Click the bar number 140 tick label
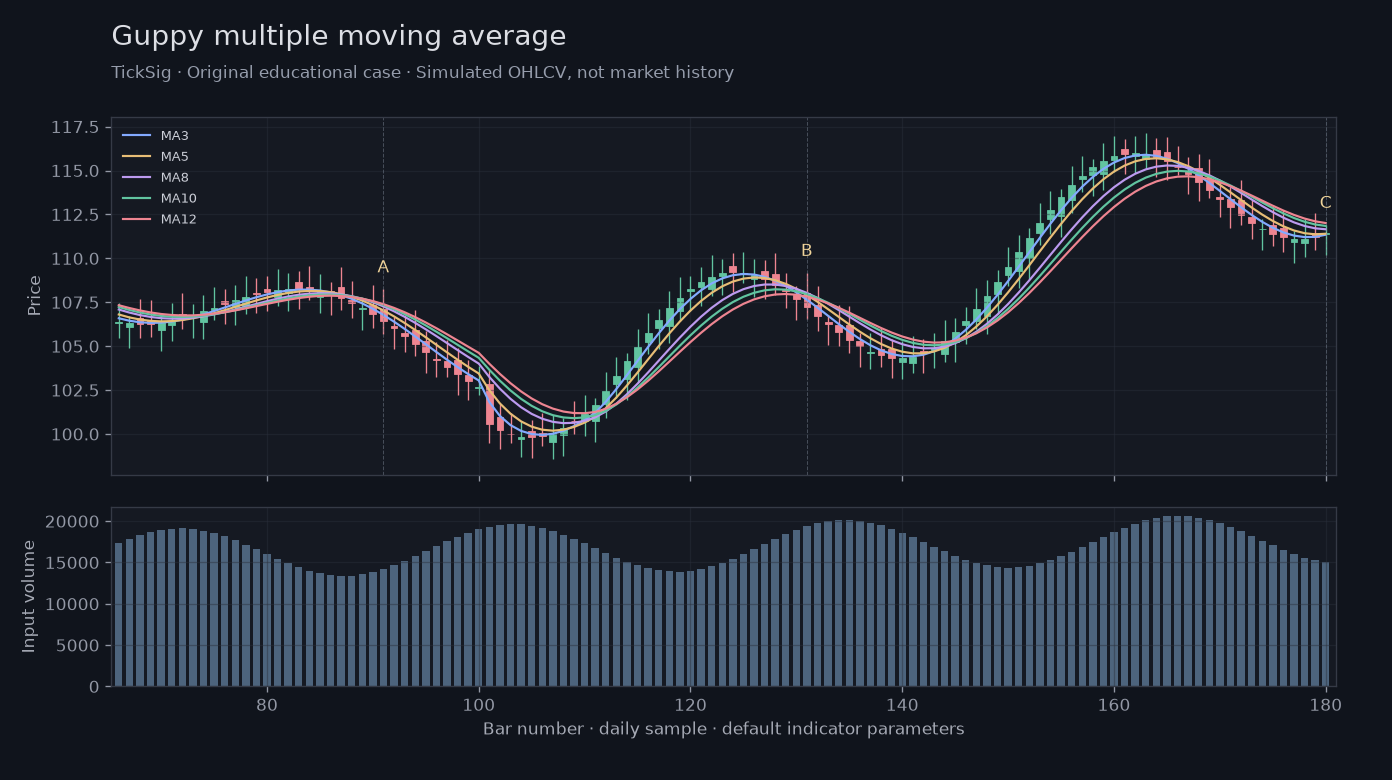This screenshot has height=780, width=1392. click(x=902, y=703)
